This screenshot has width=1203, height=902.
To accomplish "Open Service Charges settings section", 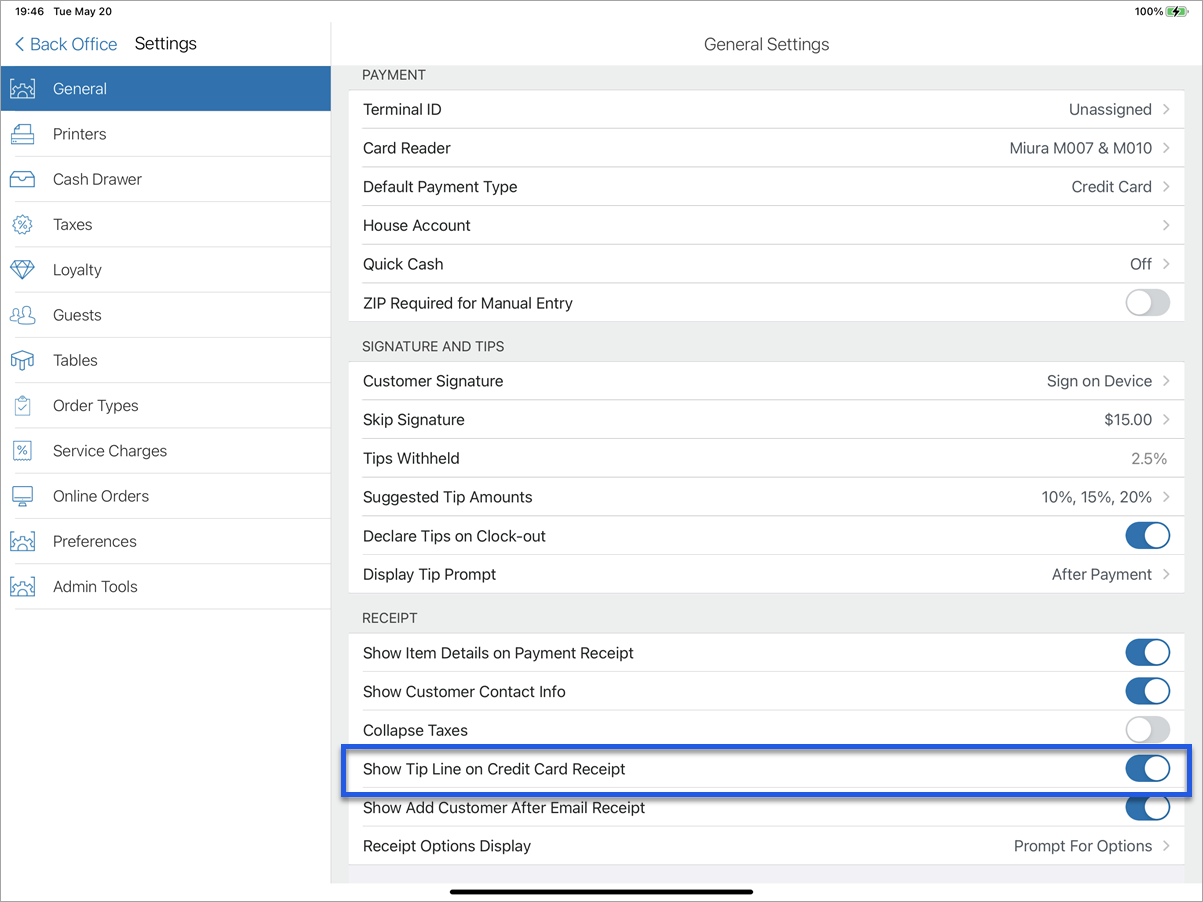I will [x=165, y=451].
